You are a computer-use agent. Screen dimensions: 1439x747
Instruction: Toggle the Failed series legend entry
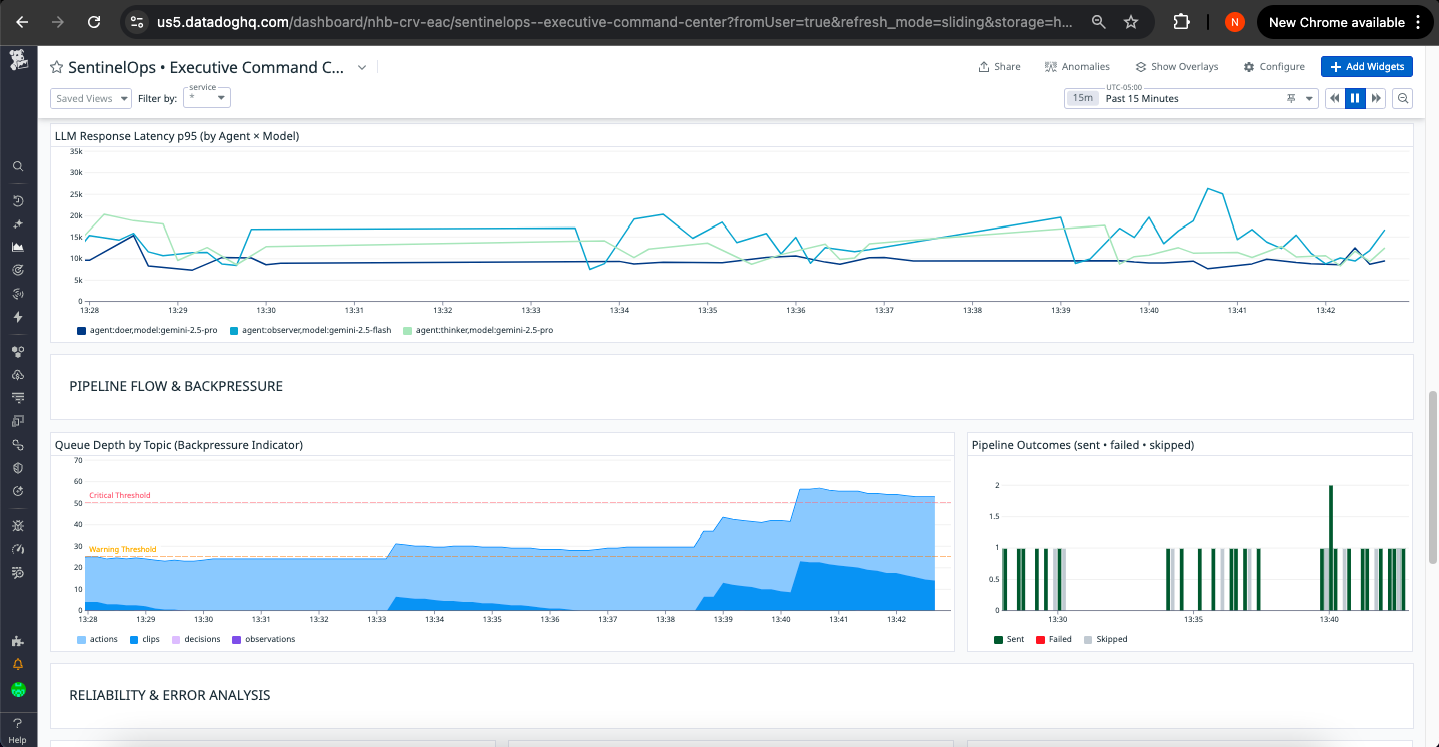click(1053, 639)
